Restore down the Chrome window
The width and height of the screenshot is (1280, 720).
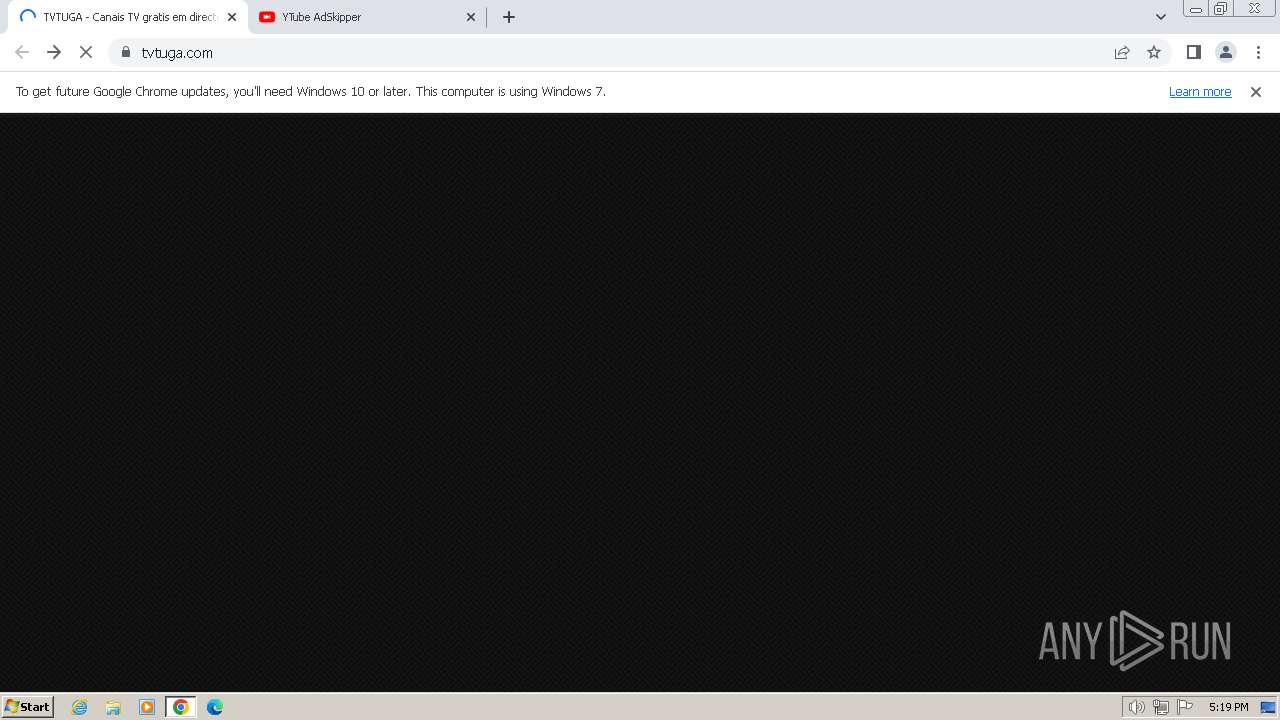1221,8
